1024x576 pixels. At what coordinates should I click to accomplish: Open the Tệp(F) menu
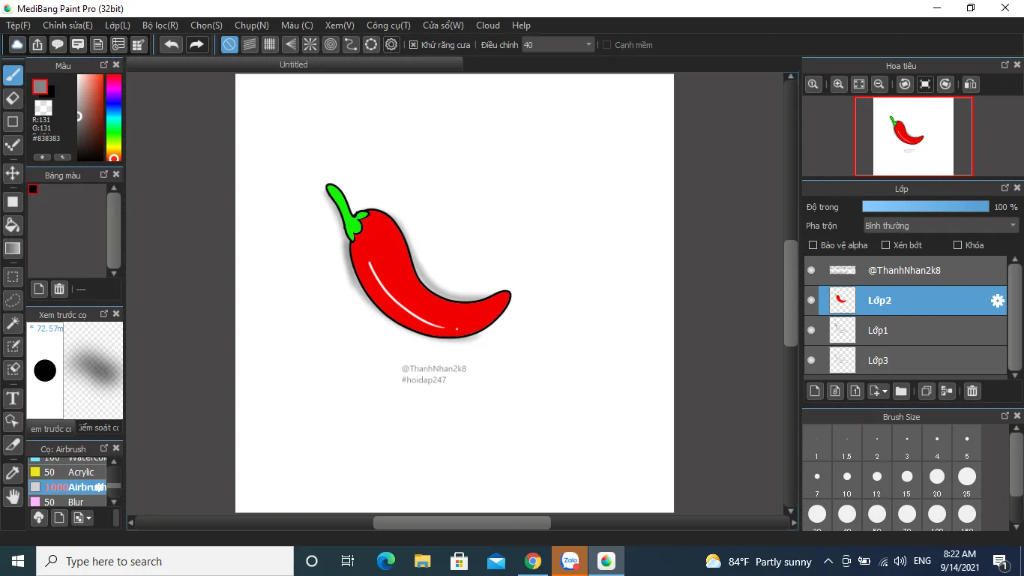18,25
